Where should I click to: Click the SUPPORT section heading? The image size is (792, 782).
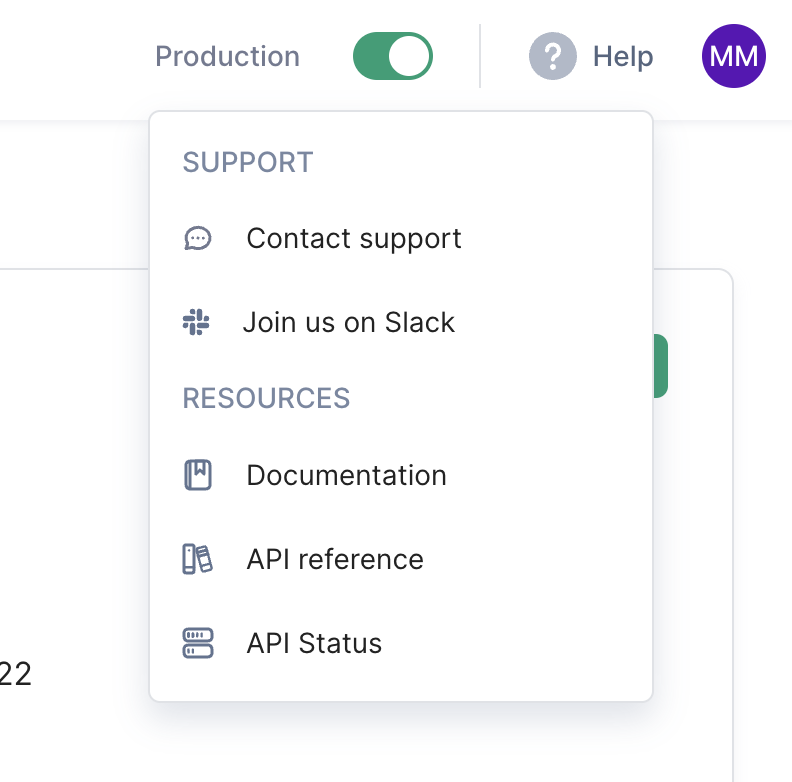click(248, 162)
